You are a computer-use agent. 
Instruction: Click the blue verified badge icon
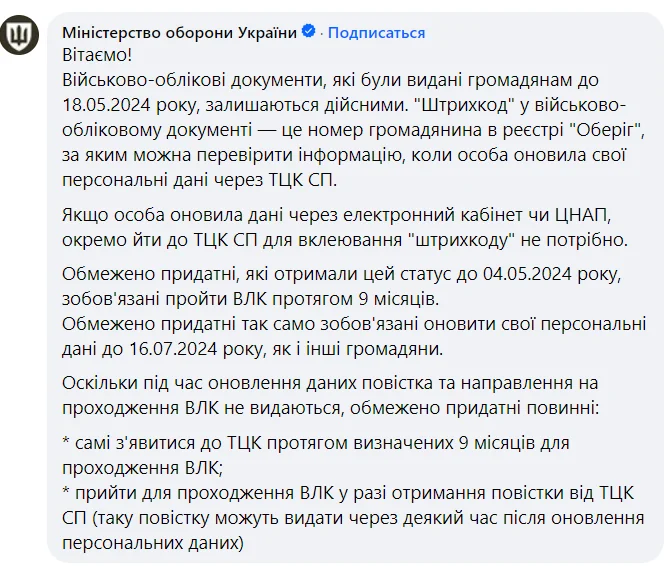click(307, 33)
